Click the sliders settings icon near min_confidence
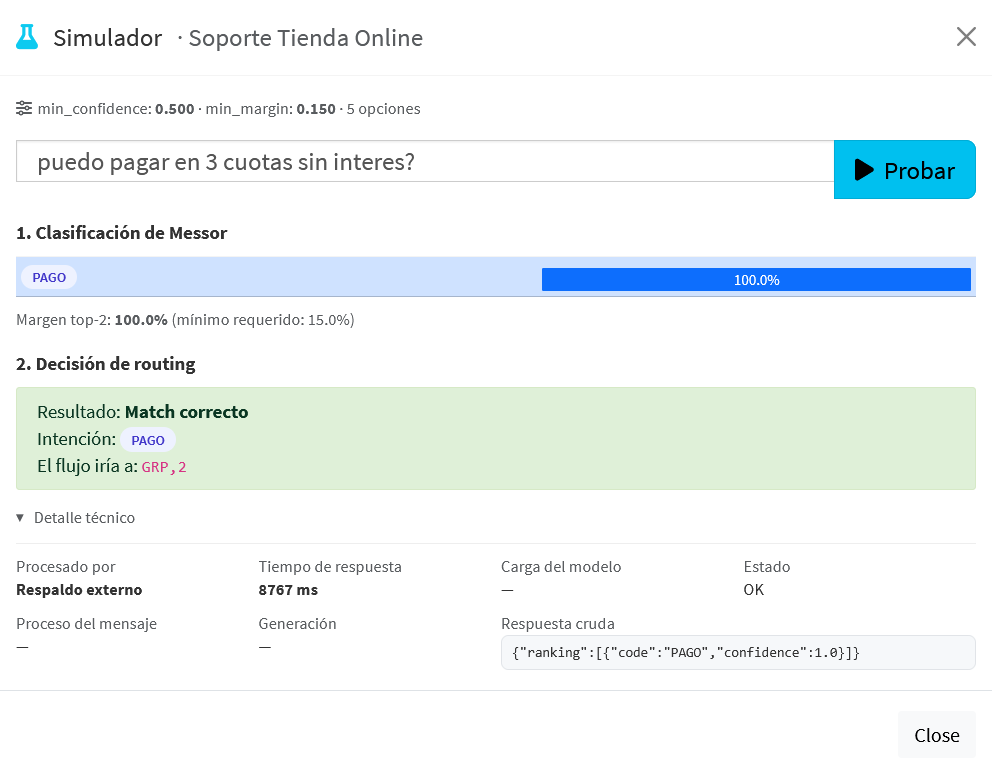Screen dimensions: 992x773 coord(24,109)
